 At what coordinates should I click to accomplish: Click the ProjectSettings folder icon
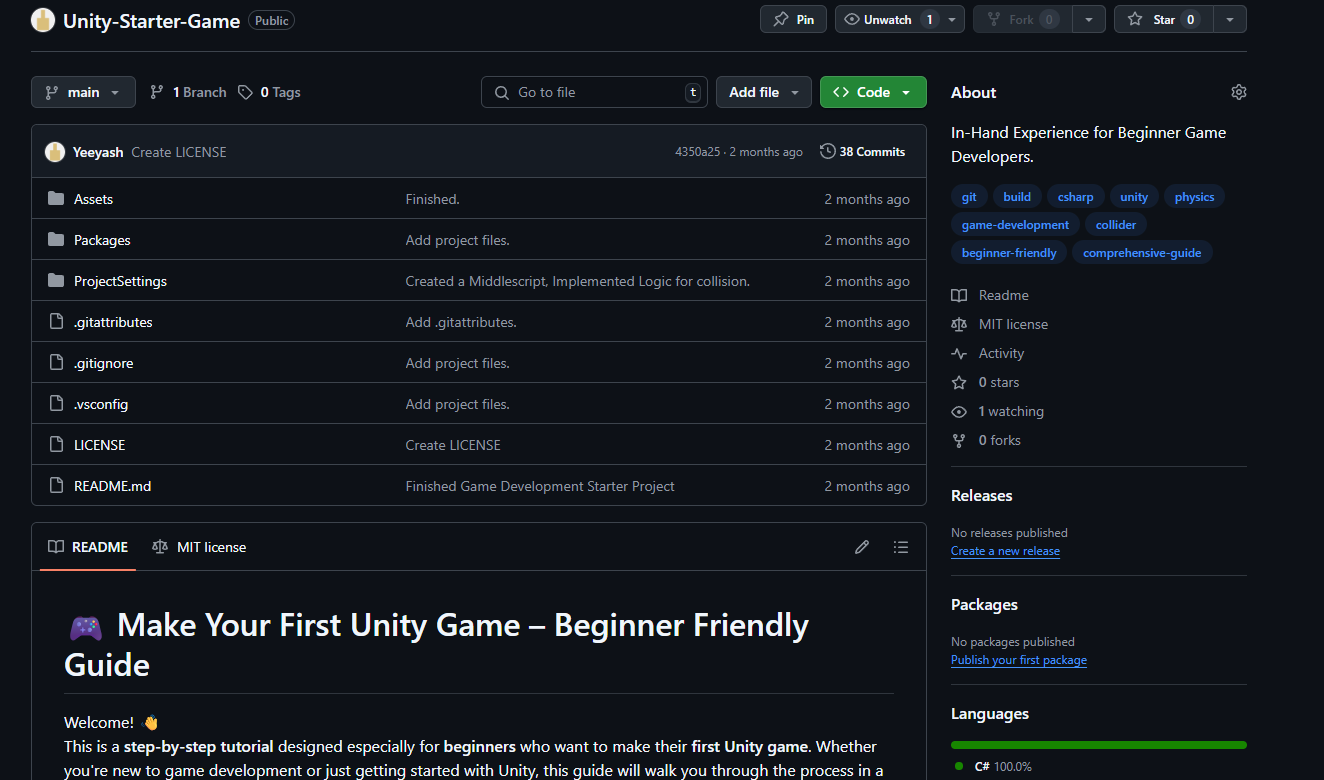56,281
